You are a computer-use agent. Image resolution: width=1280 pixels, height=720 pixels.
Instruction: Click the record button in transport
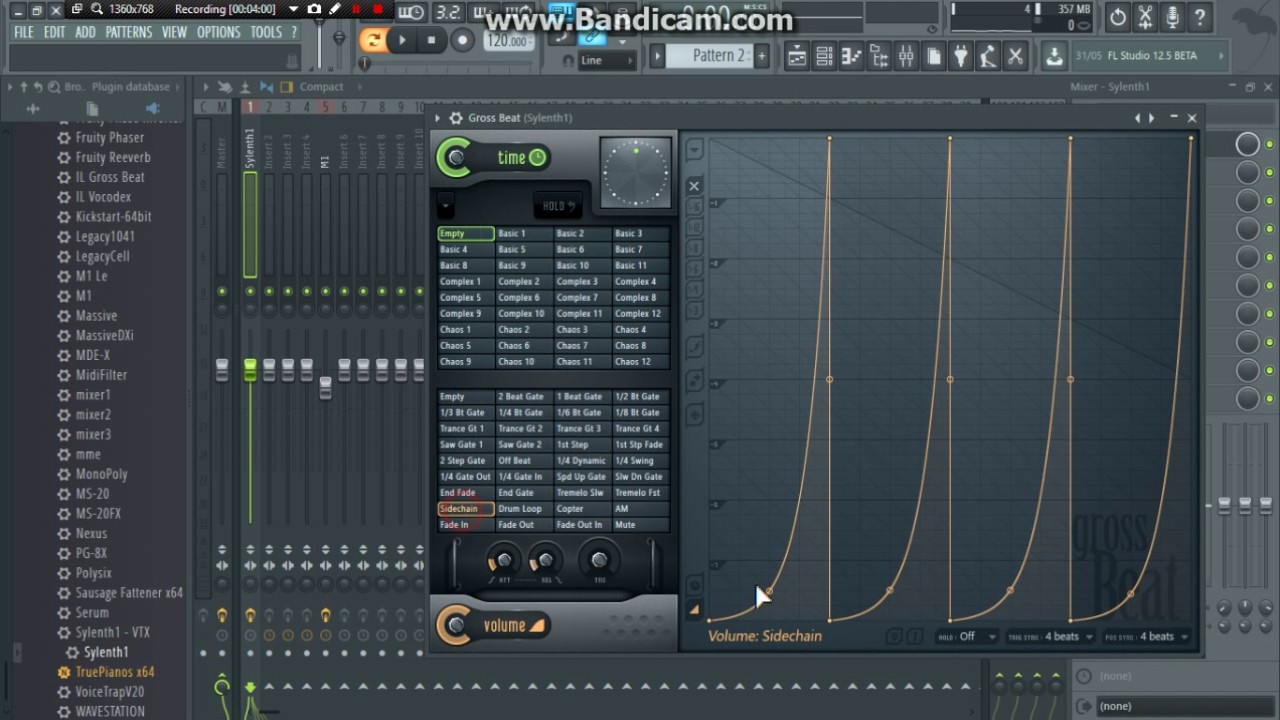click(462, 40)
